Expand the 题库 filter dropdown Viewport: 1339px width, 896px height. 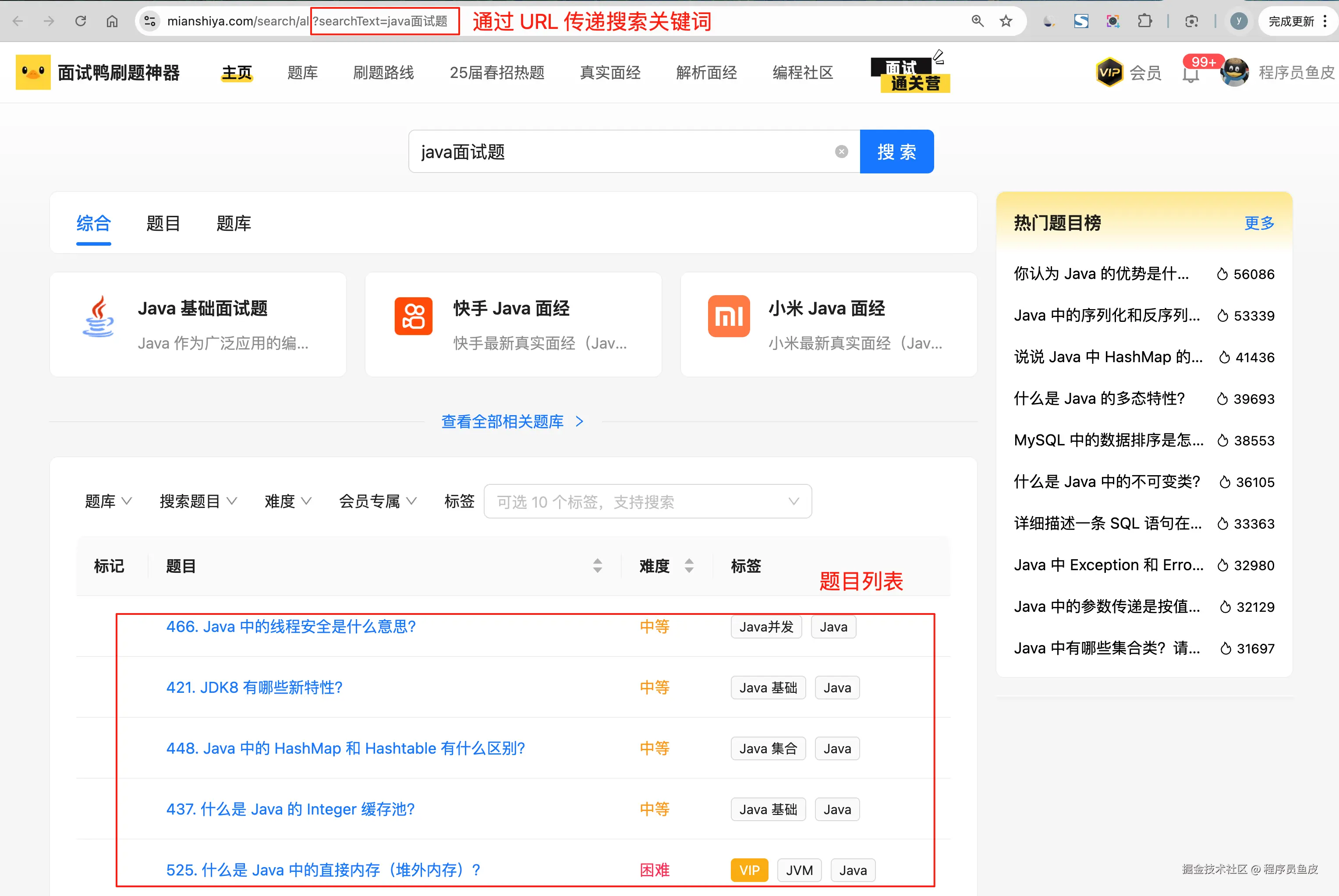pyautogui.click(x=108, y=501)
